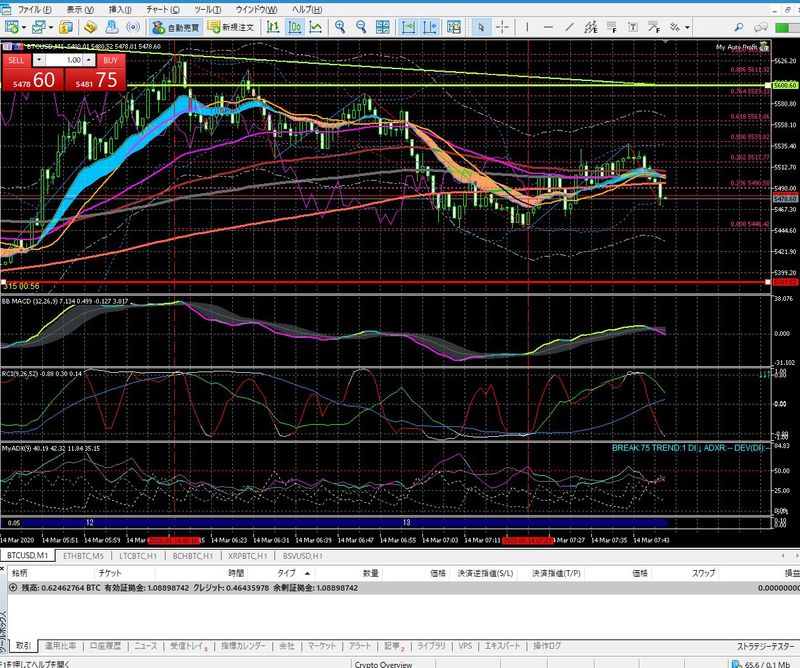Click the zoom out magnifier icon

[x=361, y=27]
